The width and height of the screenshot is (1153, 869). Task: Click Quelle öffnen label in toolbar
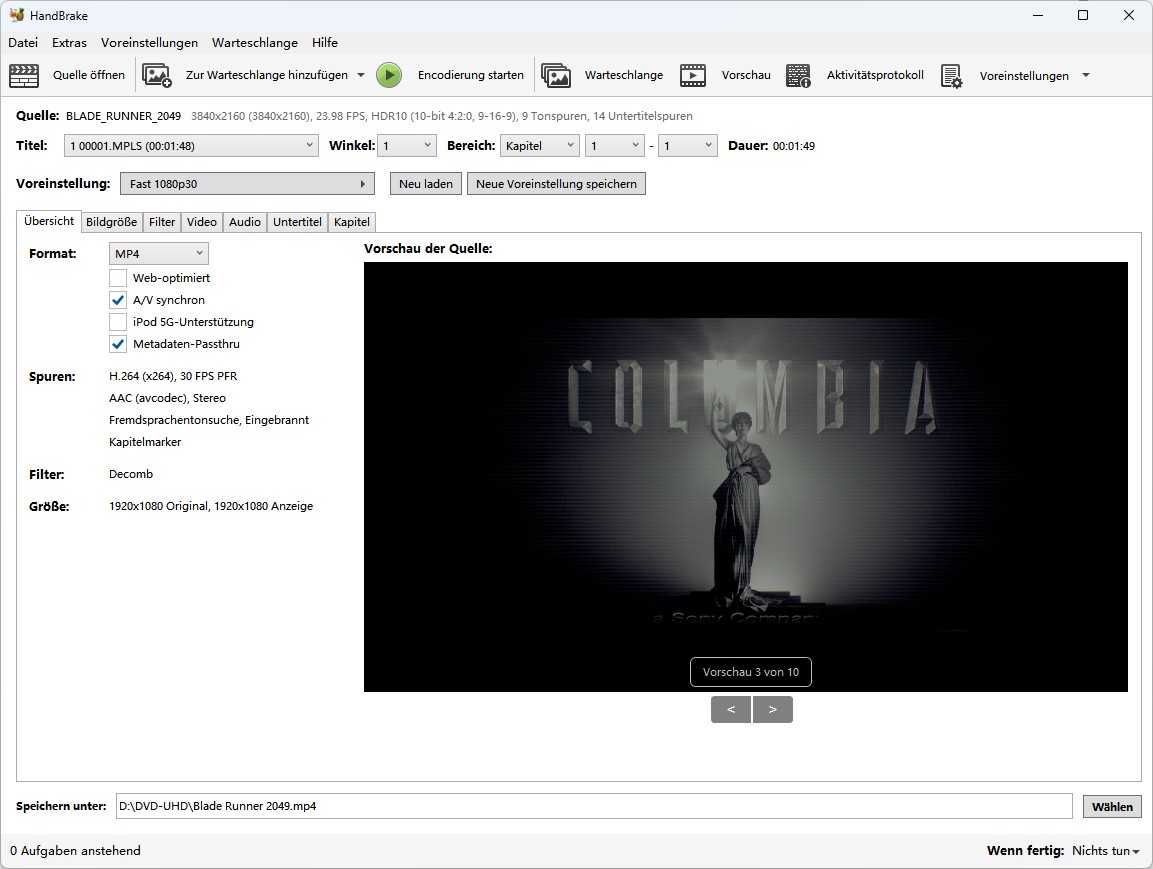(x=89, y=75)
